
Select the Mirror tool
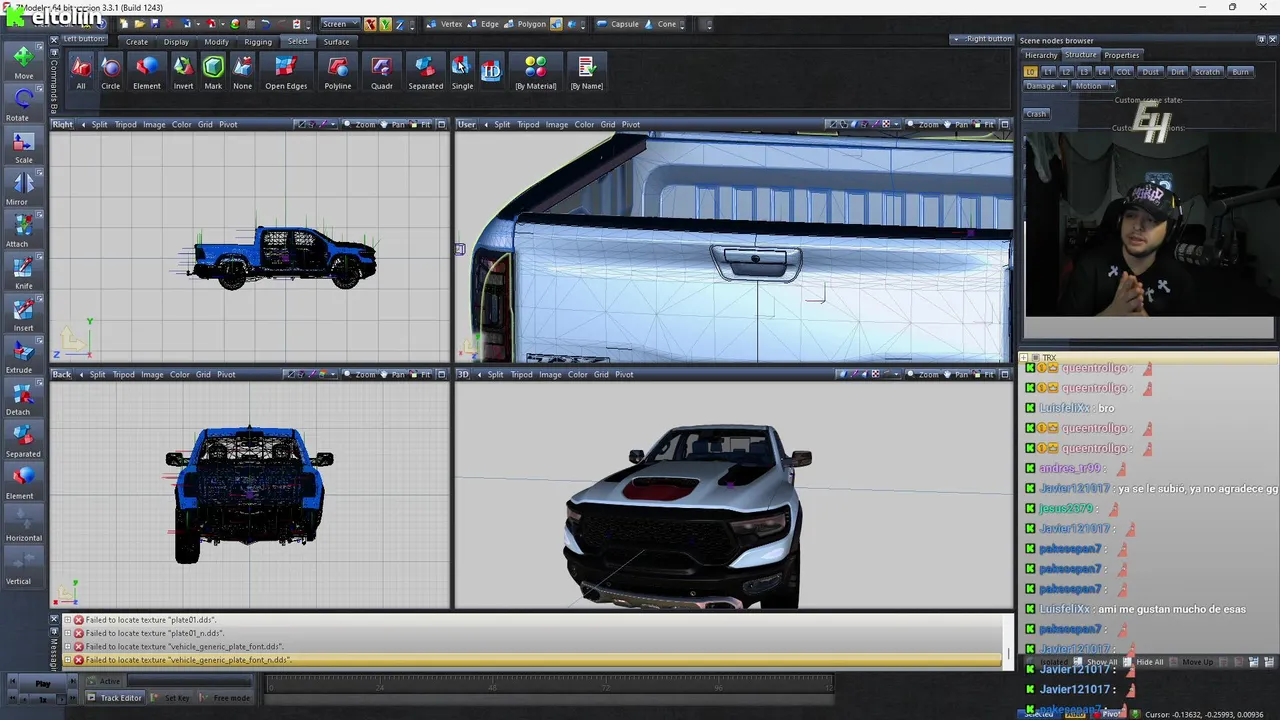(23, 188)
